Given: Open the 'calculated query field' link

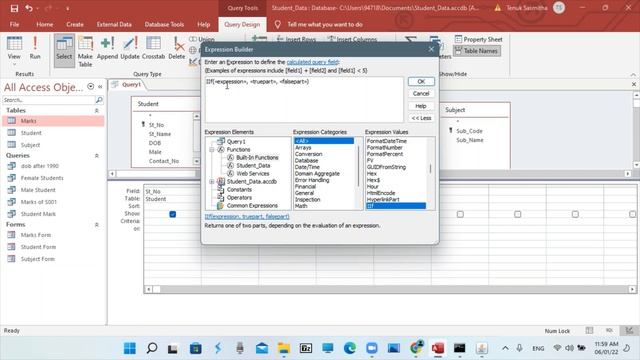Looking at the screenshot, I should click(x=313, y=62).
